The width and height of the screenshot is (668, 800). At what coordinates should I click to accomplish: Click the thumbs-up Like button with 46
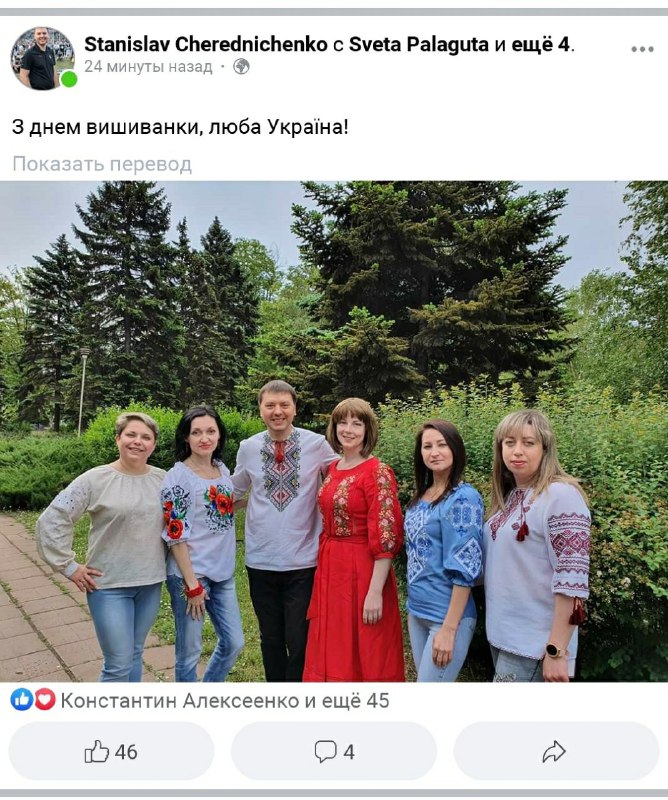[111, 752]
